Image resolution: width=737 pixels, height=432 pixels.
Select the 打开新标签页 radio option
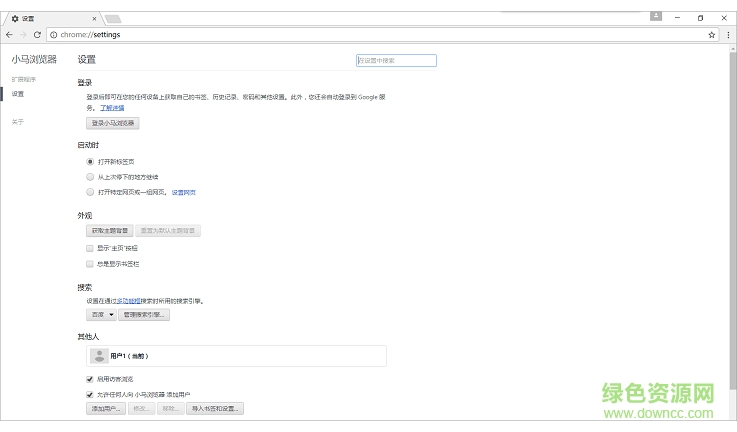(90, 162)
